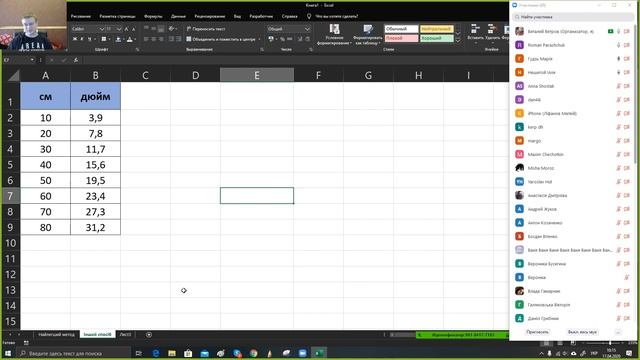
Task: Click the Windows taskbar search box
Action: (x=74, y=353)
